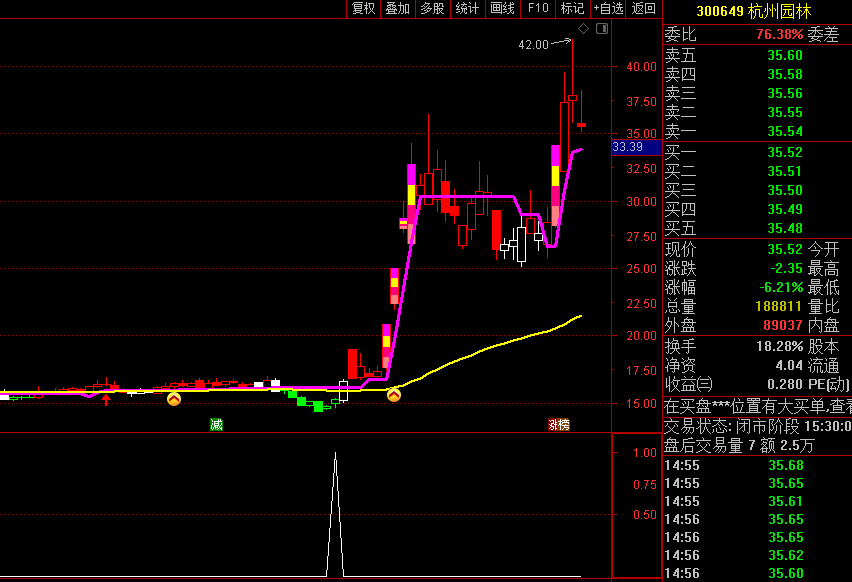Click the 复权 toolbar button
The image size is (852, 582).
point(364,9)
